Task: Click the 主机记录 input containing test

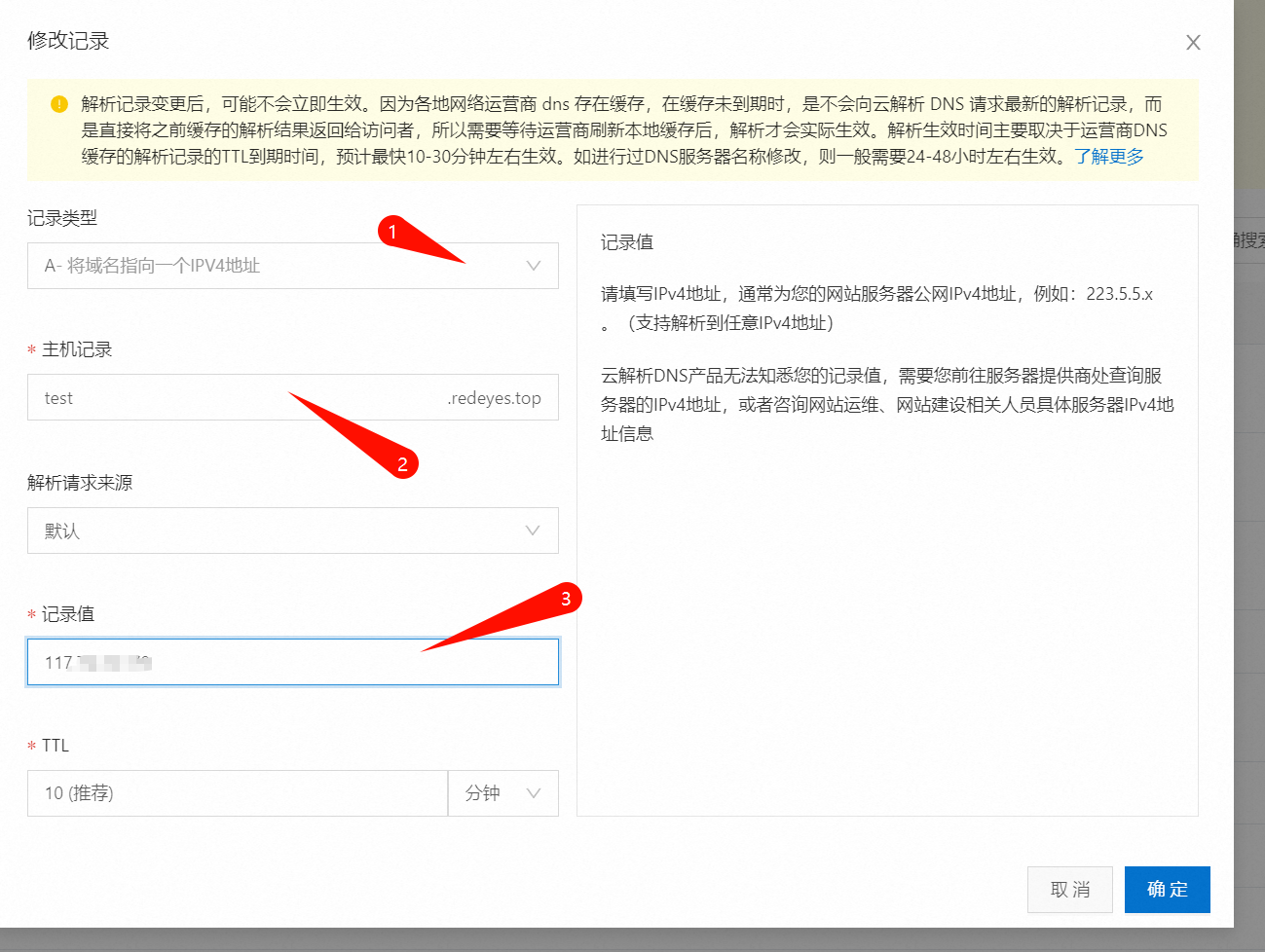Action: coord(234,398)
